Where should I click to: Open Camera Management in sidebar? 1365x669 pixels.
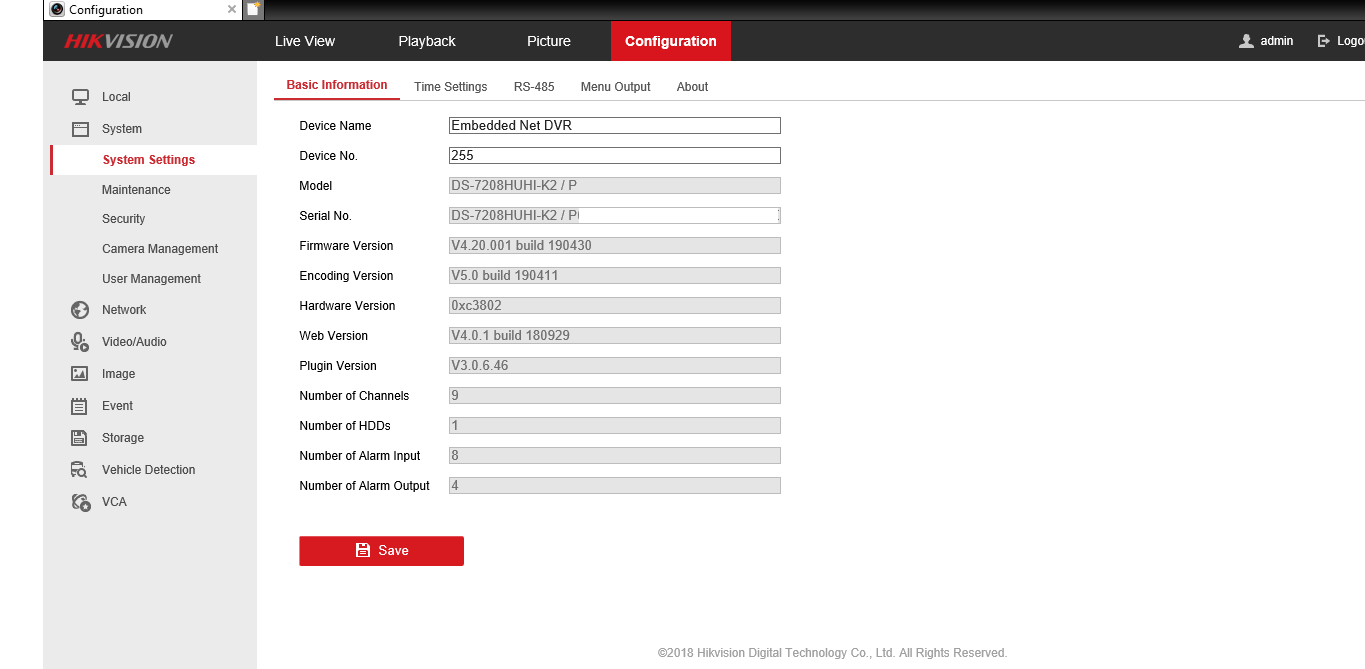(x=160, y=249)
